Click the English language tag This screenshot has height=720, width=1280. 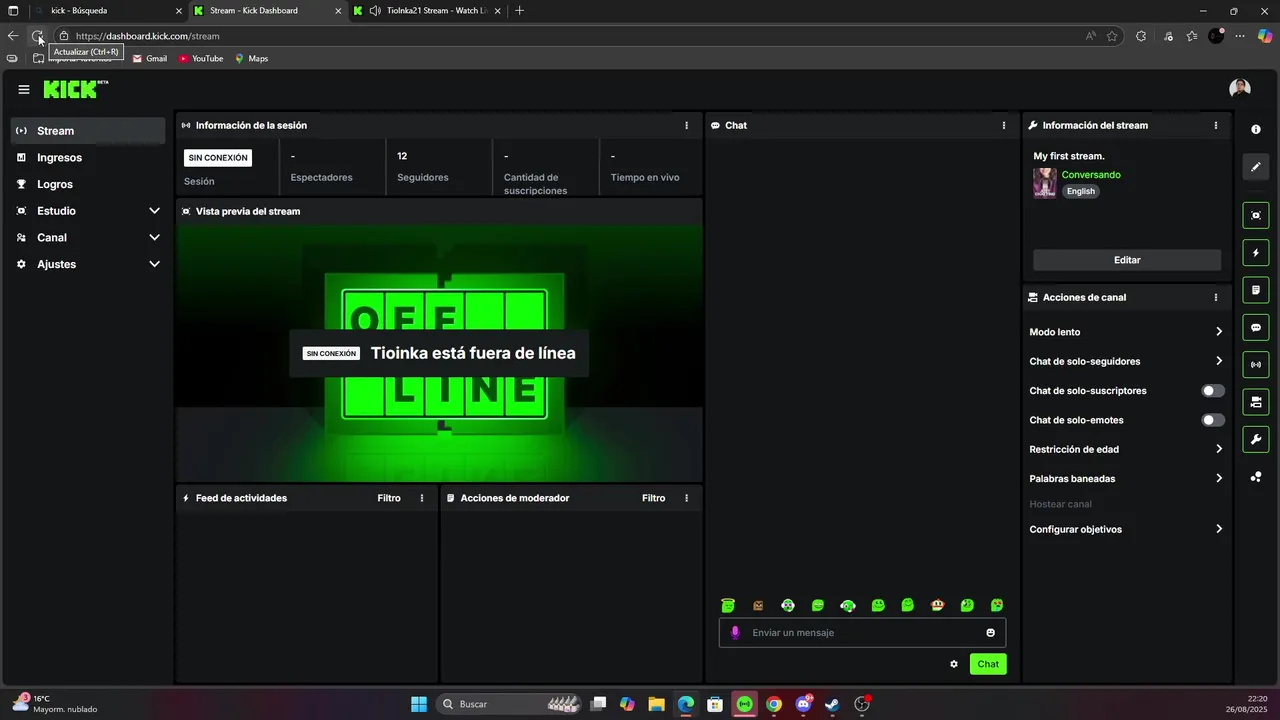click(1081, 191)
